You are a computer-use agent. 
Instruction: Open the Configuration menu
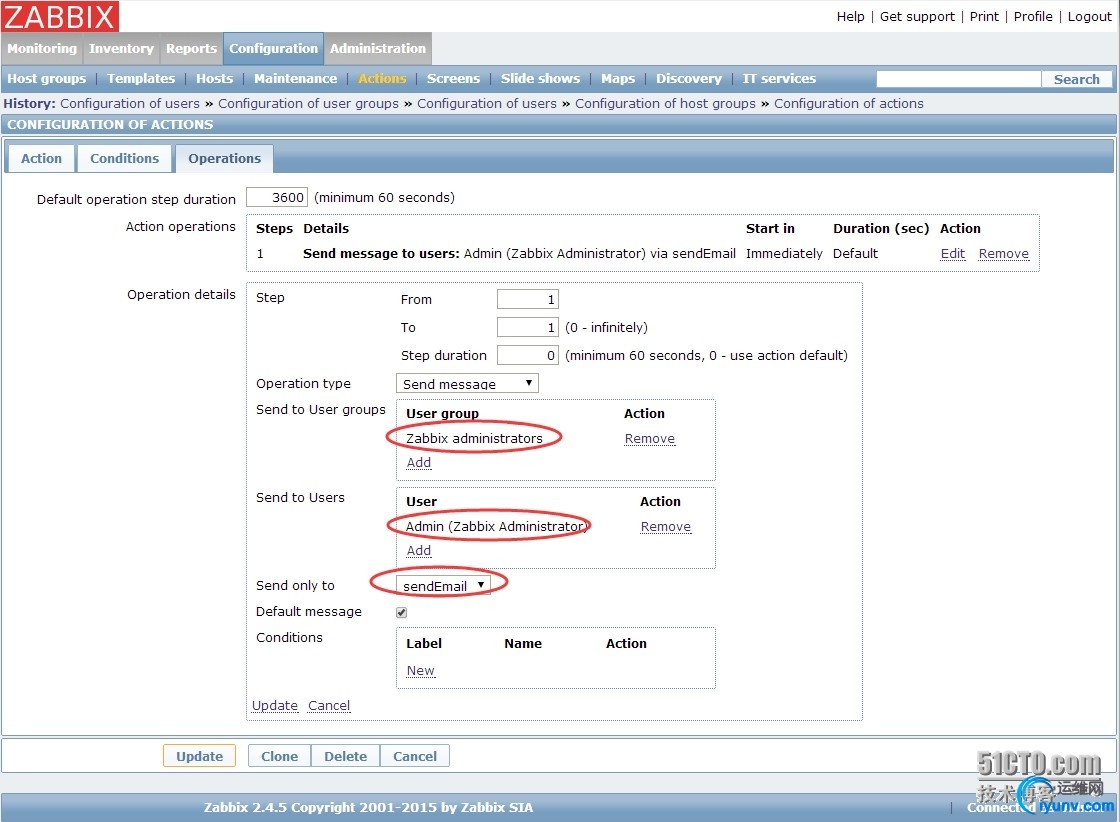tap(274, 49)
